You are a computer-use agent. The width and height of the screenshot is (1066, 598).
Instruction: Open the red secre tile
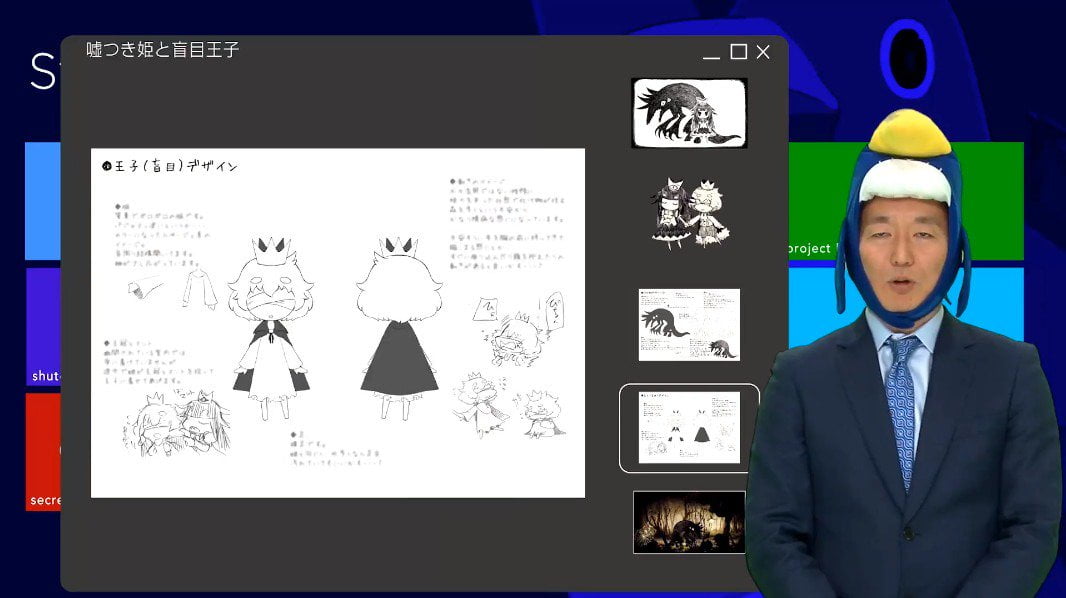(x=43, y=452)
